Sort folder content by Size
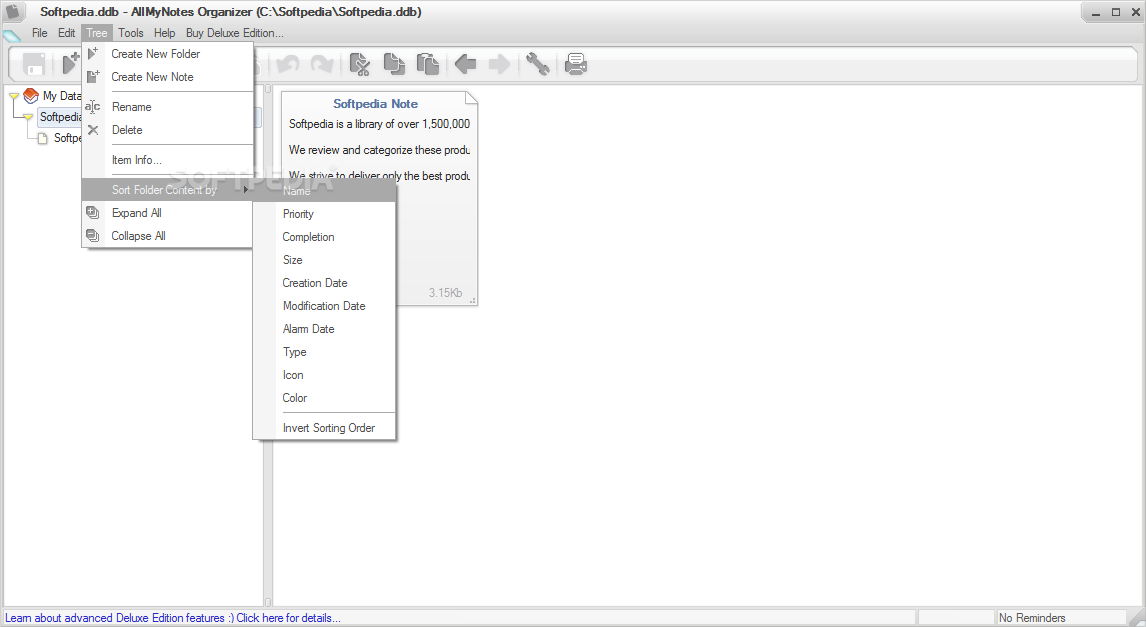The image size is (1146, 627). point(325,260)
